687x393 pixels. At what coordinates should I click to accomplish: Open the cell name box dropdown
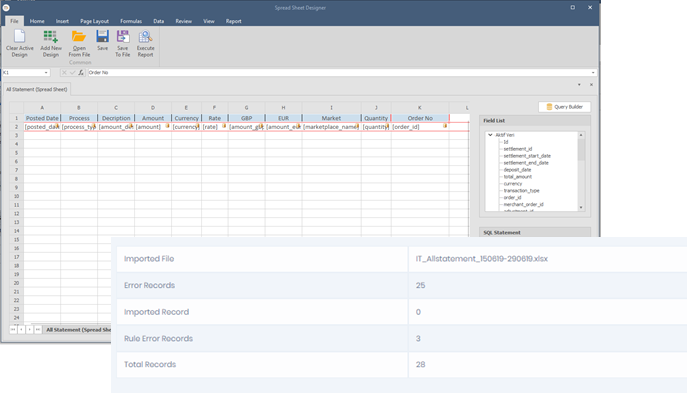coord(46,73)
